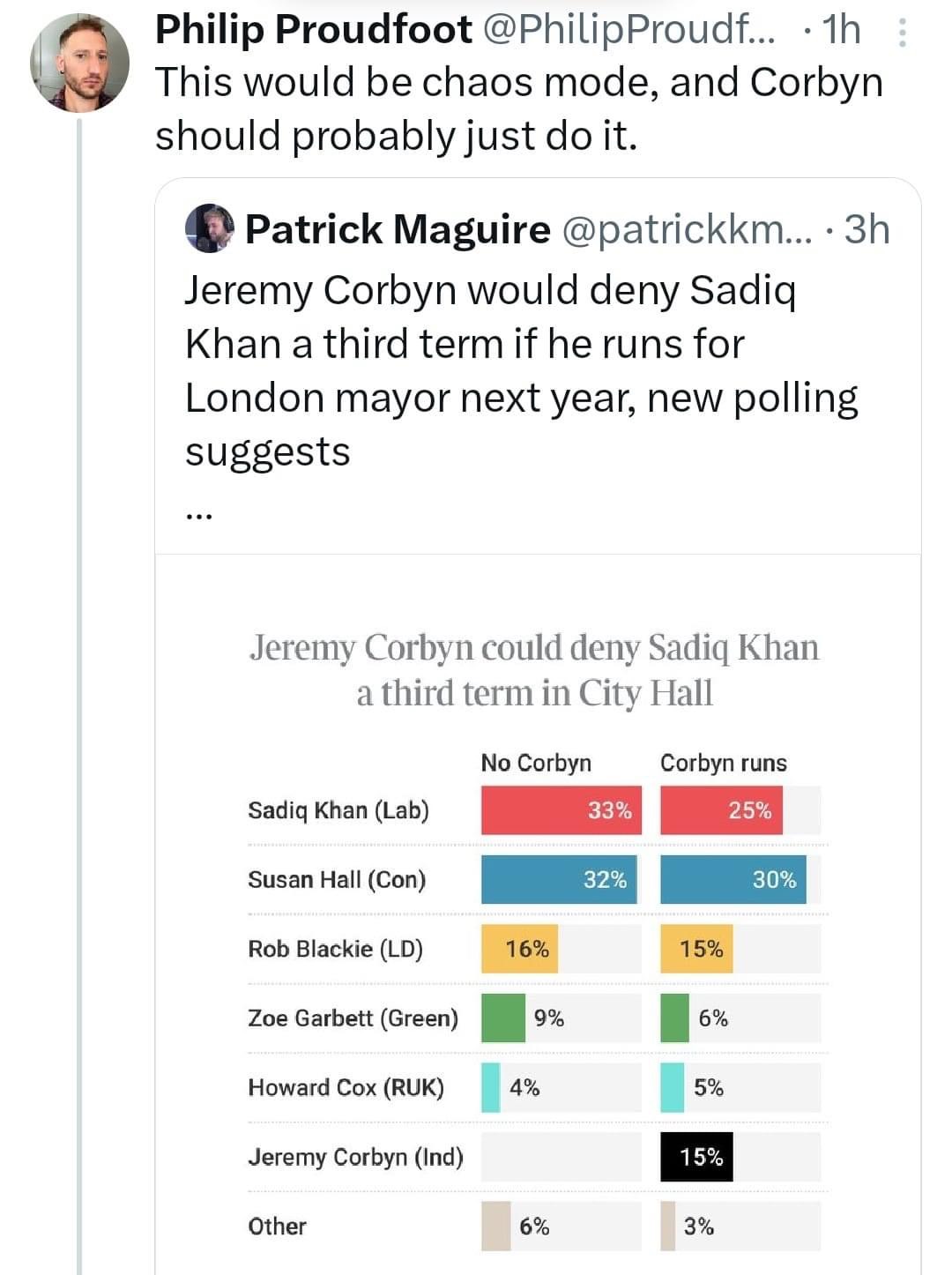Click the 3h timestamp on quoted tweet
The height and width of the screenshot is (1275, 952).
pyautogui.click(x=866, y=229)
